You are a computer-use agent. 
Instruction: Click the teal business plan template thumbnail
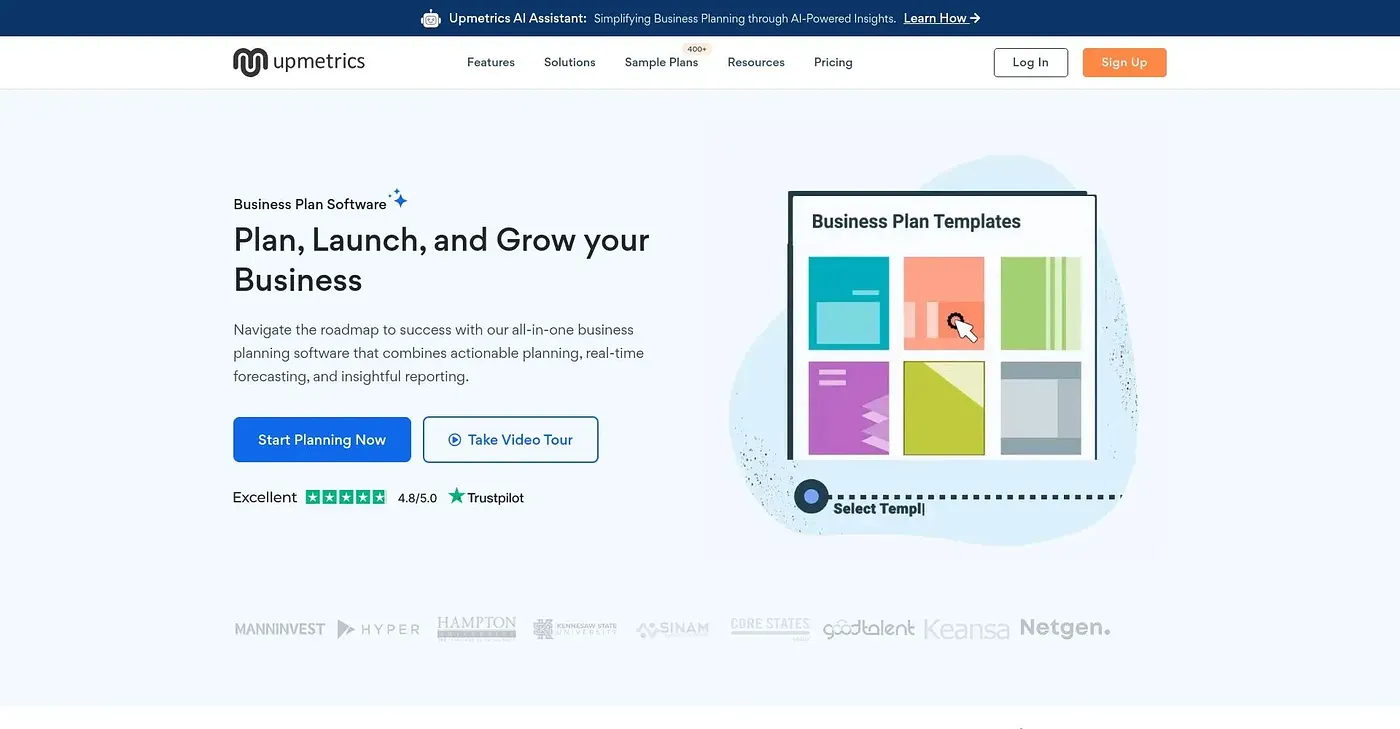[x=849, y=303]
